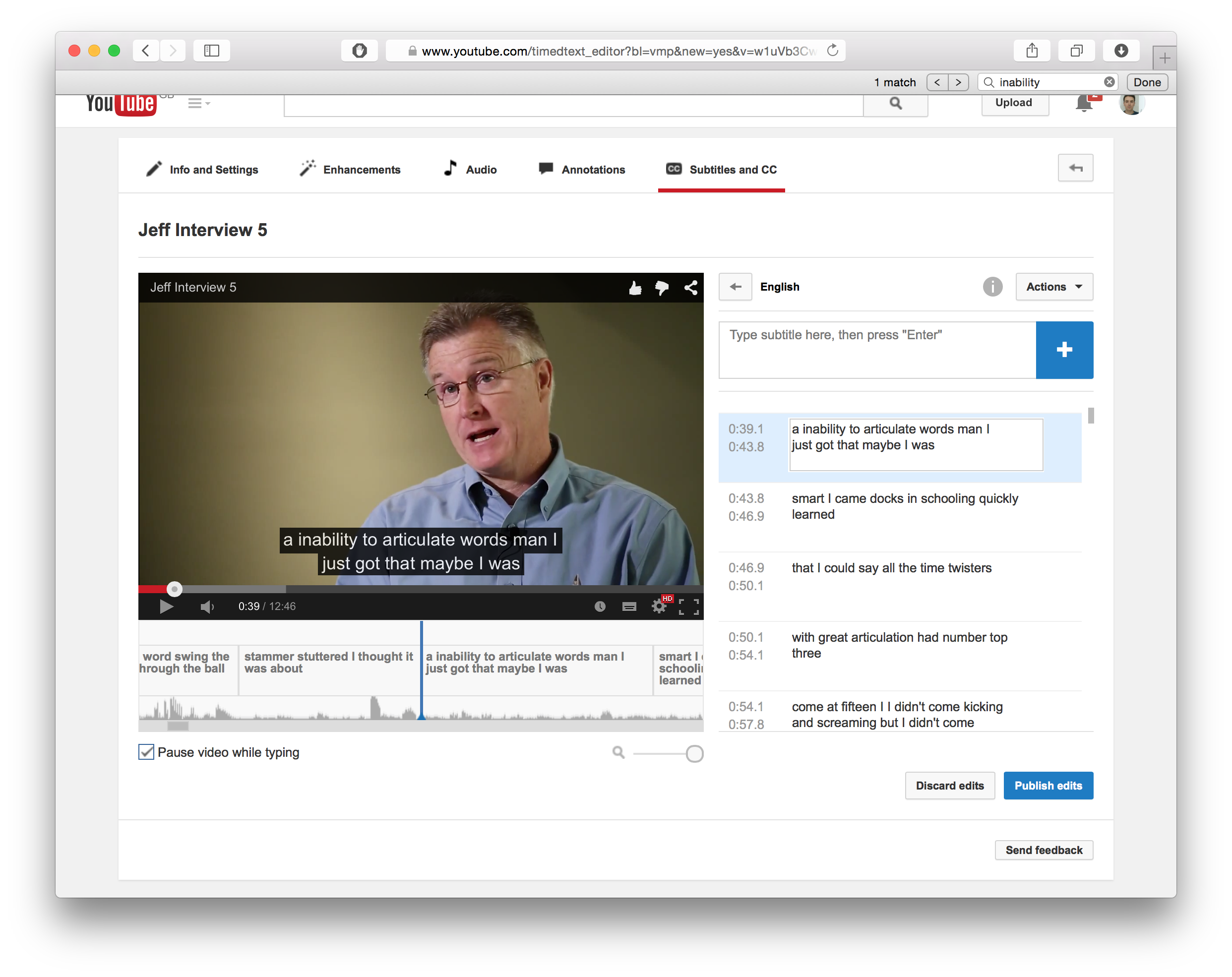Screen dimensions: 1232x977
Task: Click the playback speed clock icon
Action: pyautogui.click(x=600, y=606)
